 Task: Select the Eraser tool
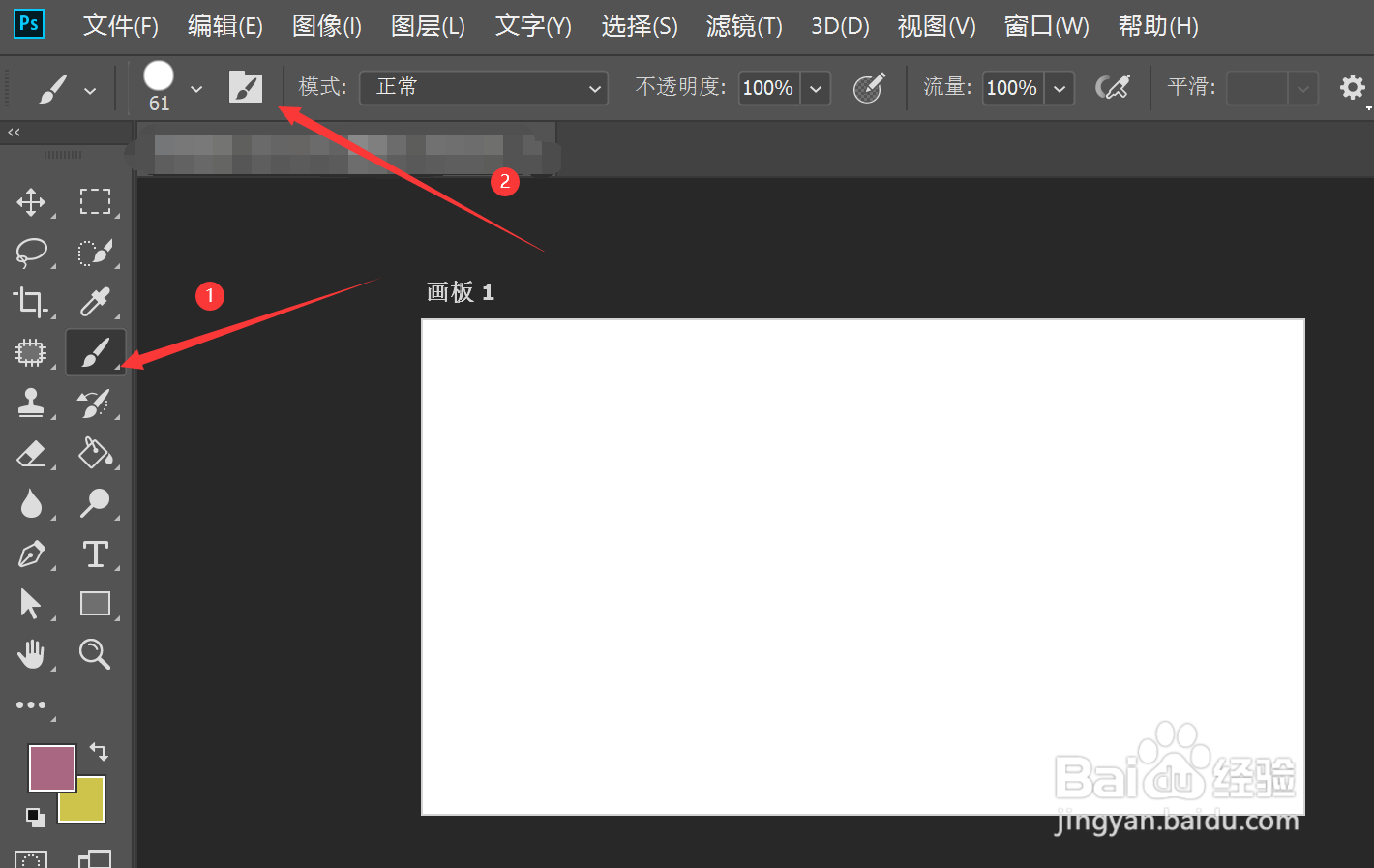point(29,453)
